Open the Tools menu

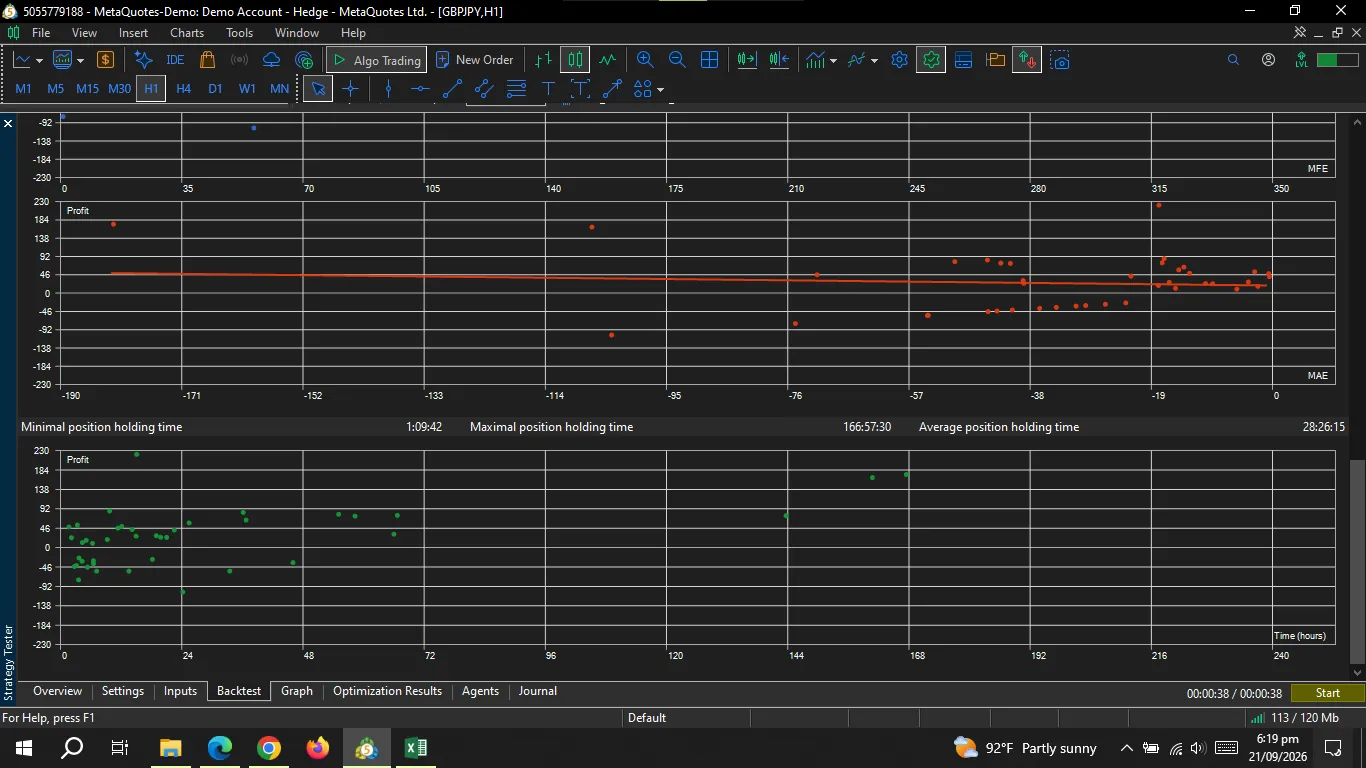click(x=240, y=33)
